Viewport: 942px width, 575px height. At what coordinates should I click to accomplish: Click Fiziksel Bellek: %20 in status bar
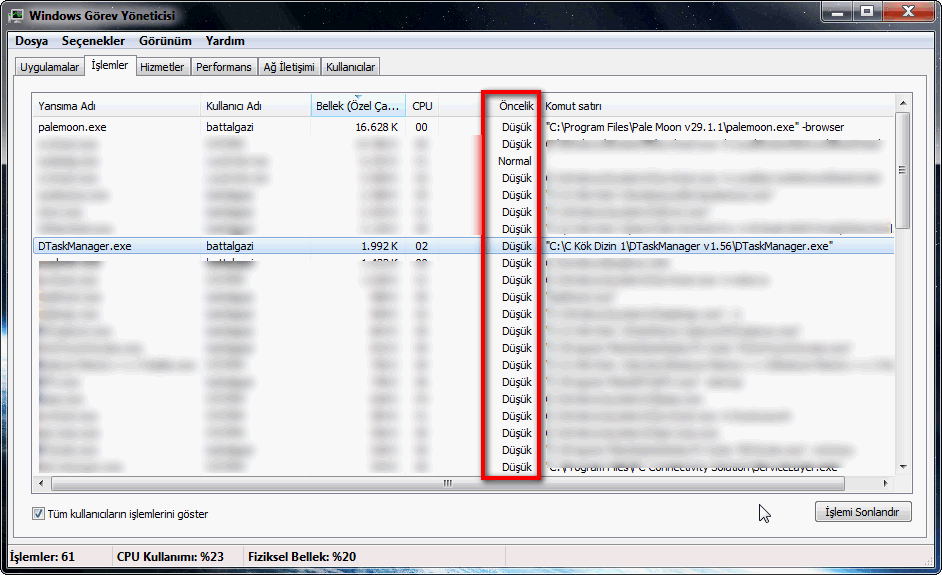[x=302, y=557]
